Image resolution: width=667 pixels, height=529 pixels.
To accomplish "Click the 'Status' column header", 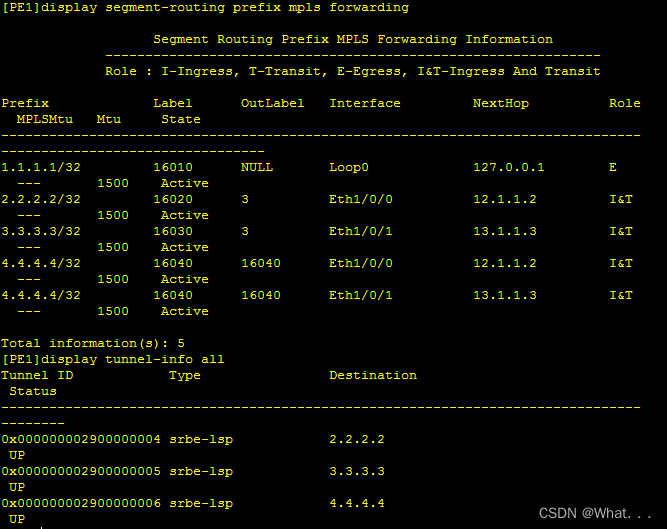I will point(33,391).
